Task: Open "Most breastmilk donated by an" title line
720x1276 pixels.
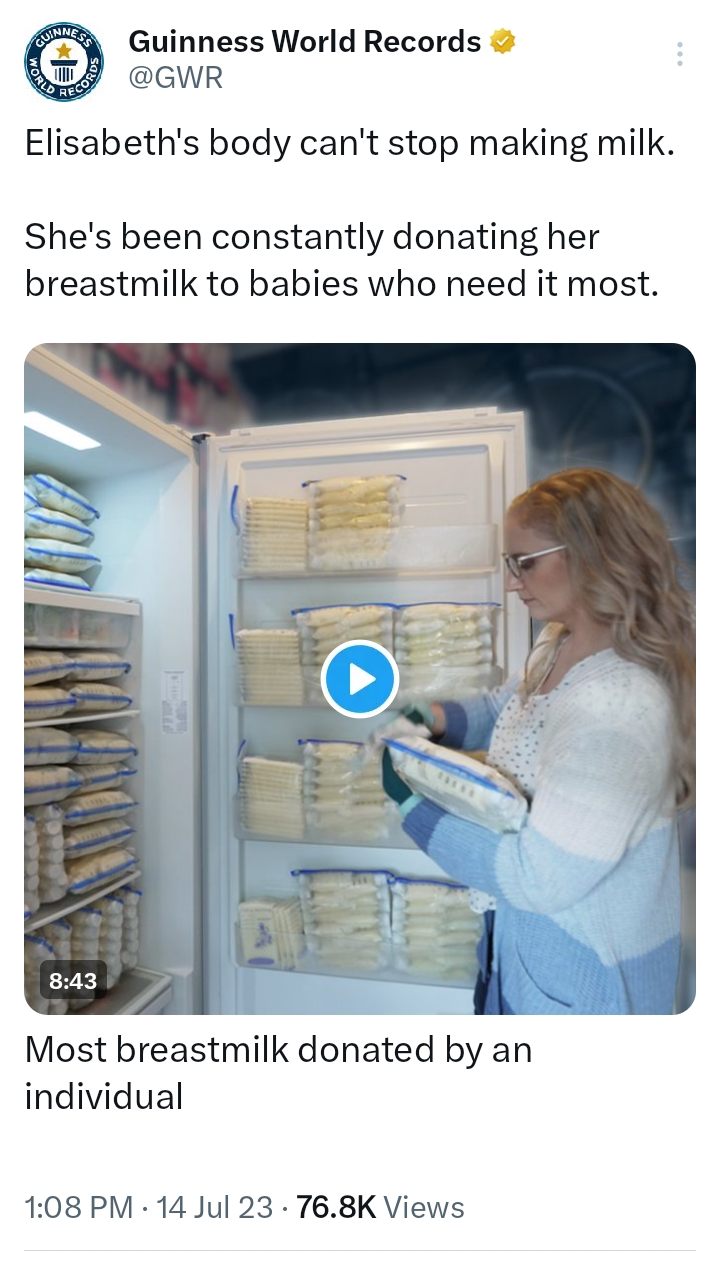Action: coord(278,1049)
